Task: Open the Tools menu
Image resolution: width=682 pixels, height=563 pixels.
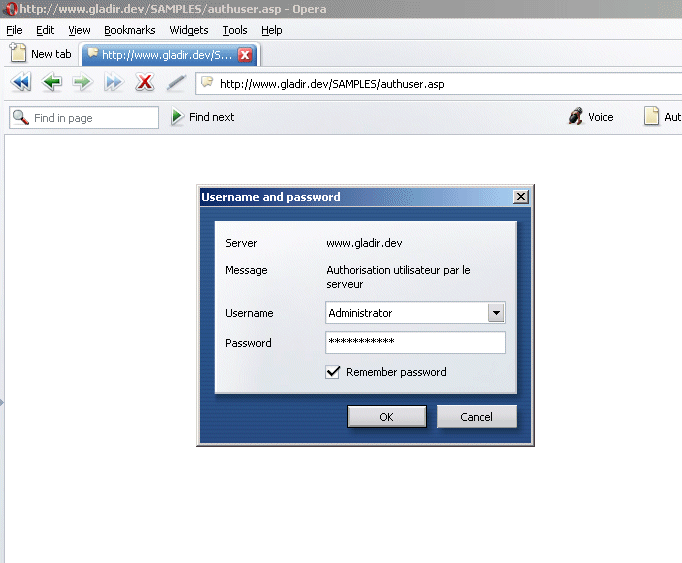Action: coord(235,30)
